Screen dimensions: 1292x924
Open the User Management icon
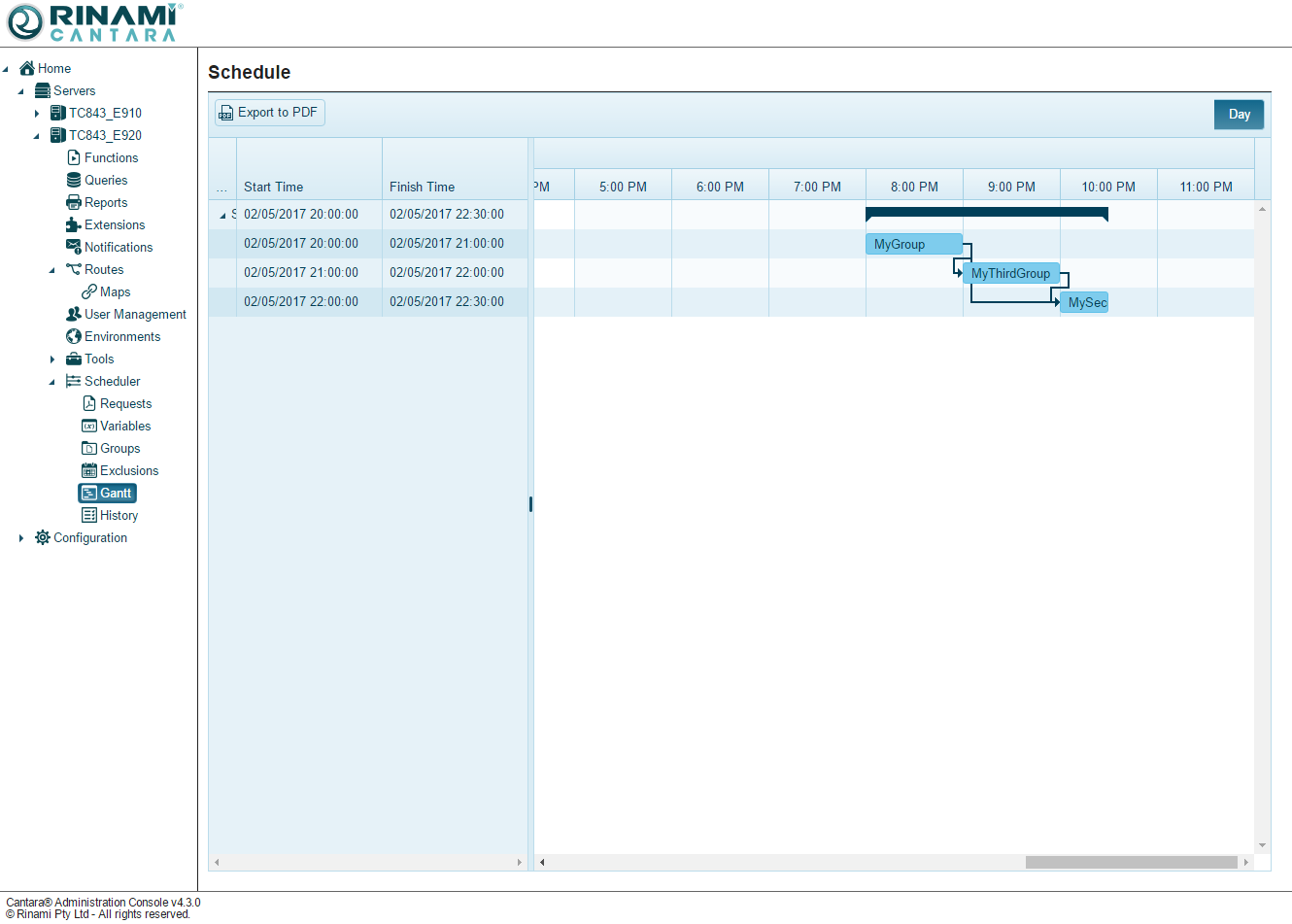click(x=74, y=314)
